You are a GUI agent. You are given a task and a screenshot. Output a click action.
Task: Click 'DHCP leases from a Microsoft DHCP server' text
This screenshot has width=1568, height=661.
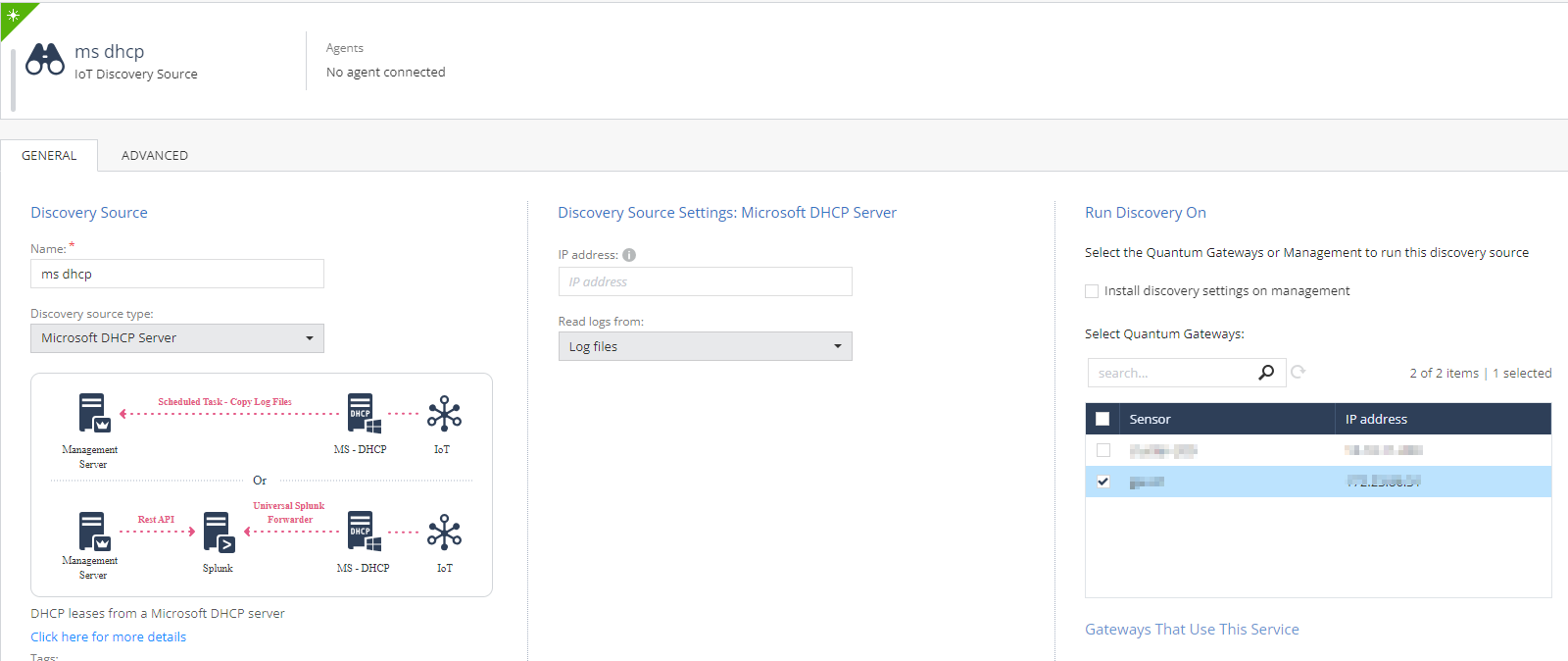(x=158, y=614)
